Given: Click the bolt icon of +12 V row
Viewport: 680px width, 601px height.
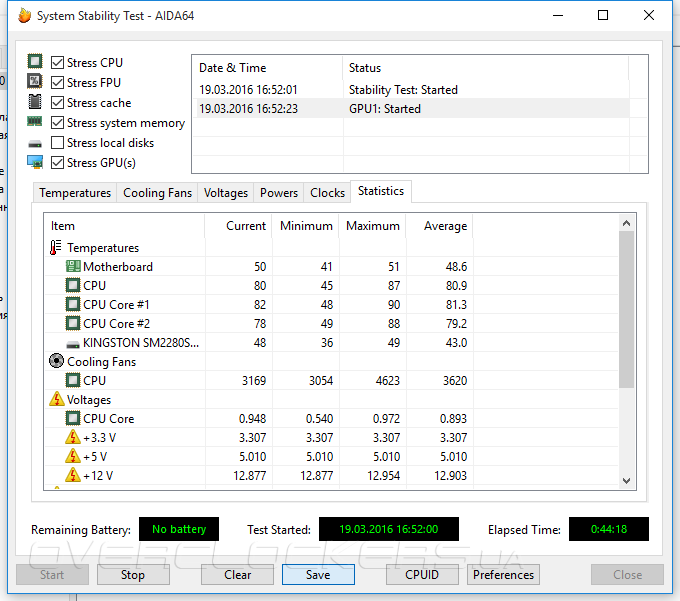Looking at the screenshot, I should tap(73, 475).
